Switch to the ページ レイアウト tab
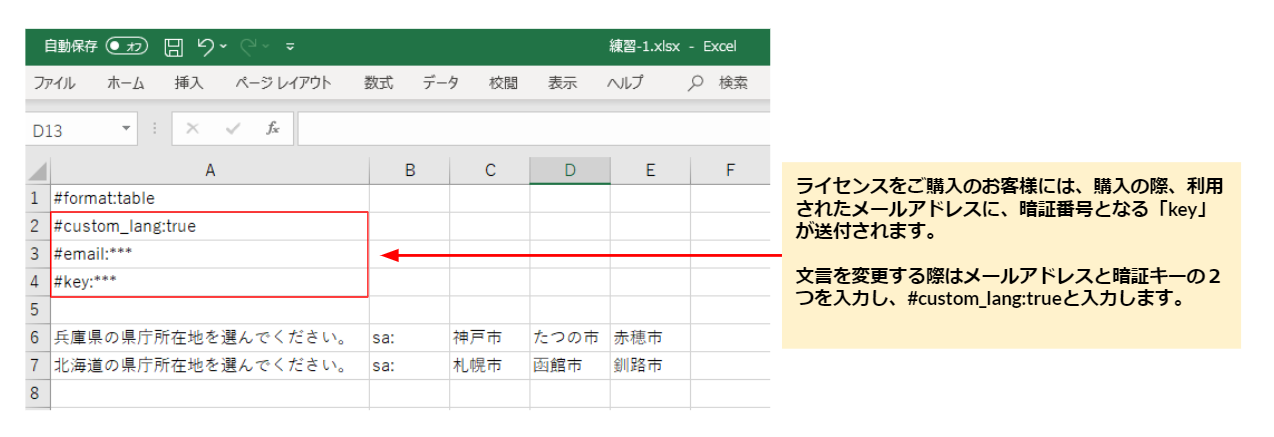This screenshot has width=1274, height=437. coord(283,83)
